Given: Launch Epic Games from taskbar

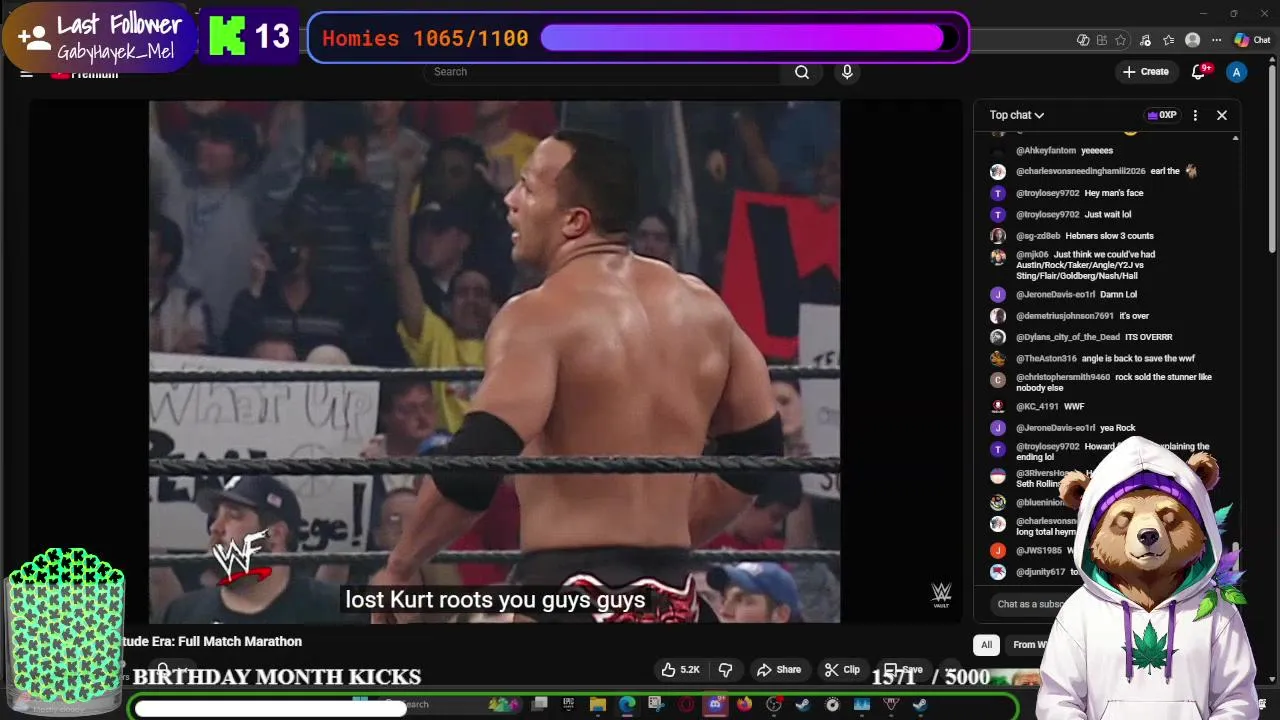Looking at the screenshot, I should click(568, 704).
